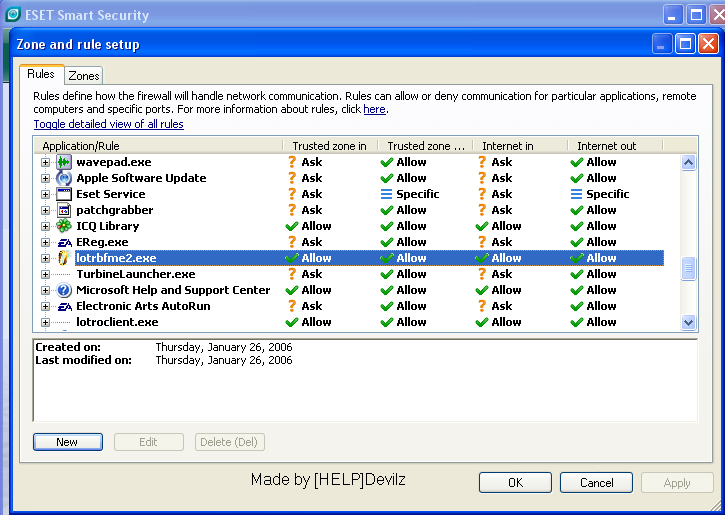Expand the EReg.exe rule node
The width and height of the screenshot is (725, 515).
click(x=45, y=242)
